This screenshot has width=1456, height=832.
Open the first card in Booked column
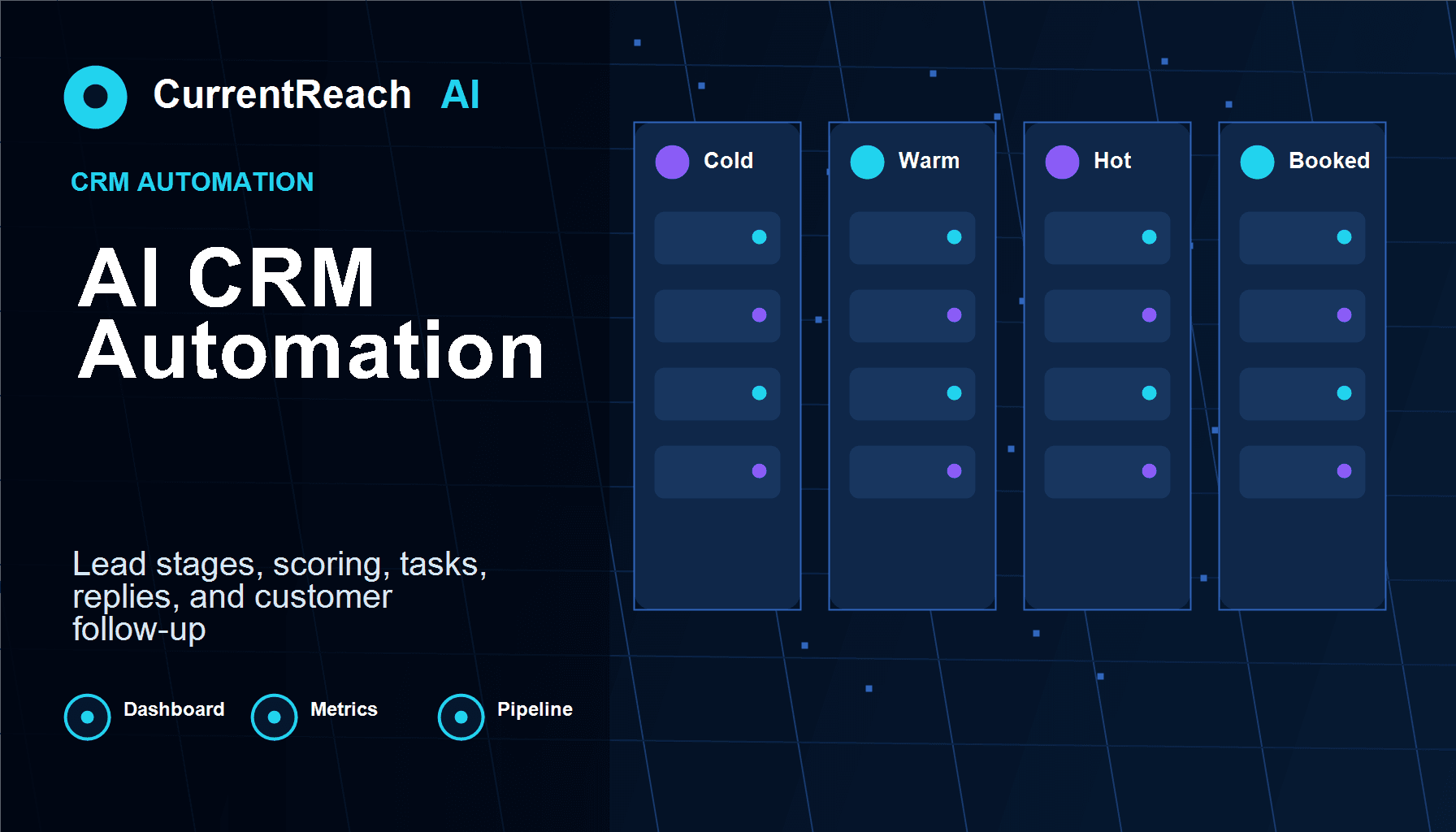1302,238
